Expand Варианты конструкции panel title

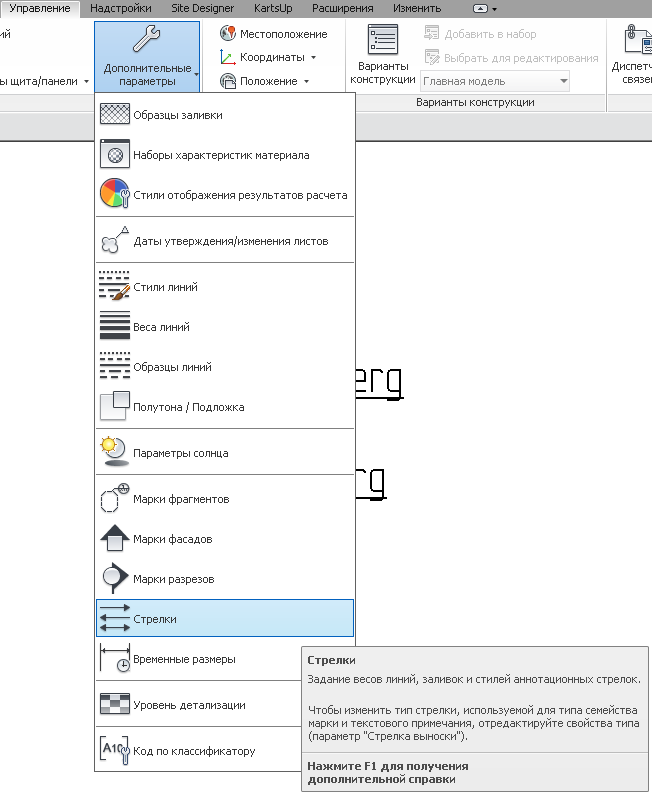pyautogui.click(x=475, y=102)
